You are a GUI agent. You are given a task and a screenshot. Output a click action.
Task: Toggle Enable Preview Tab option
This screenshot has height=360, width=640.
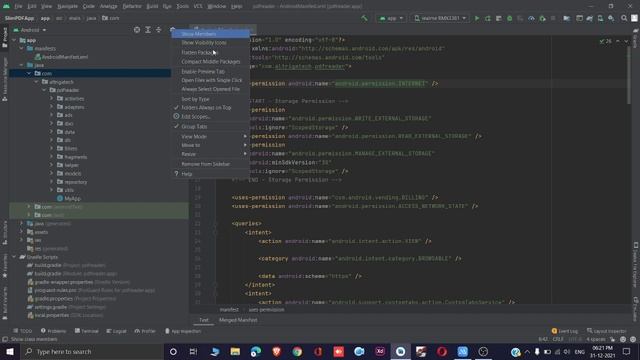[x=211, y=71]
